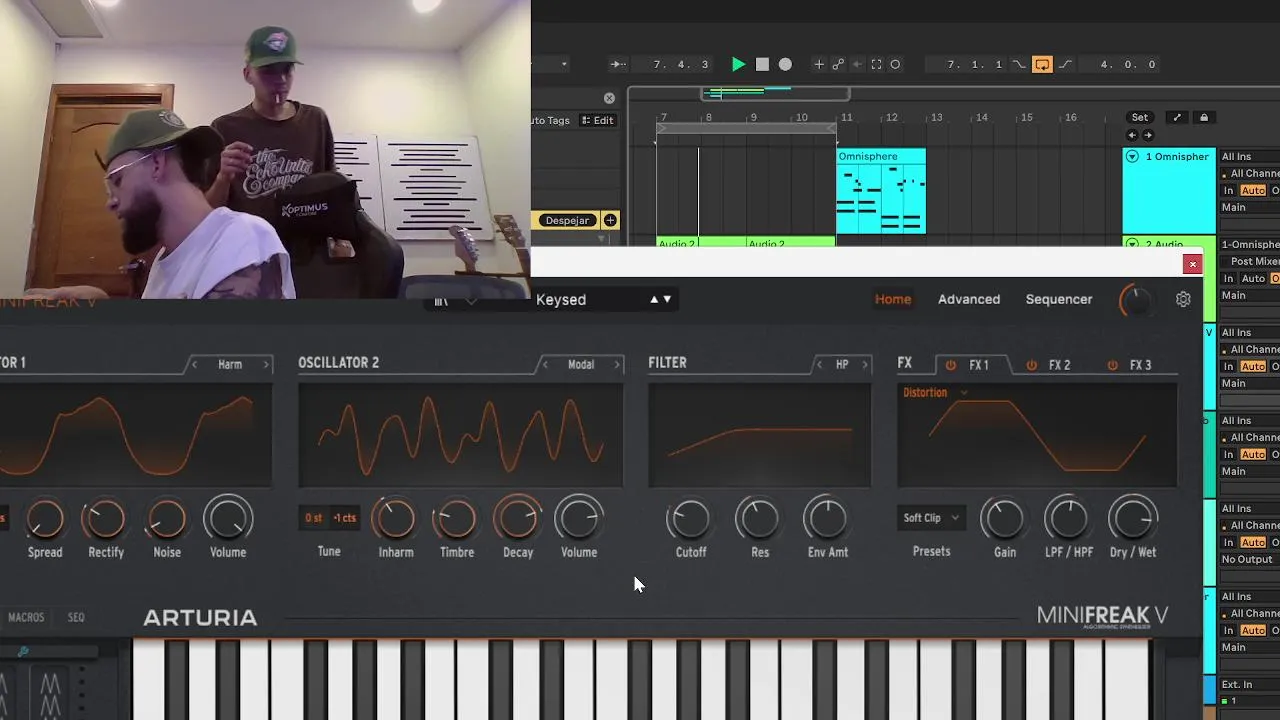This screenshot has width=1280, height=720.
Task: Click the Dry / Wet knob
Action: click(x=1133, y=519)
